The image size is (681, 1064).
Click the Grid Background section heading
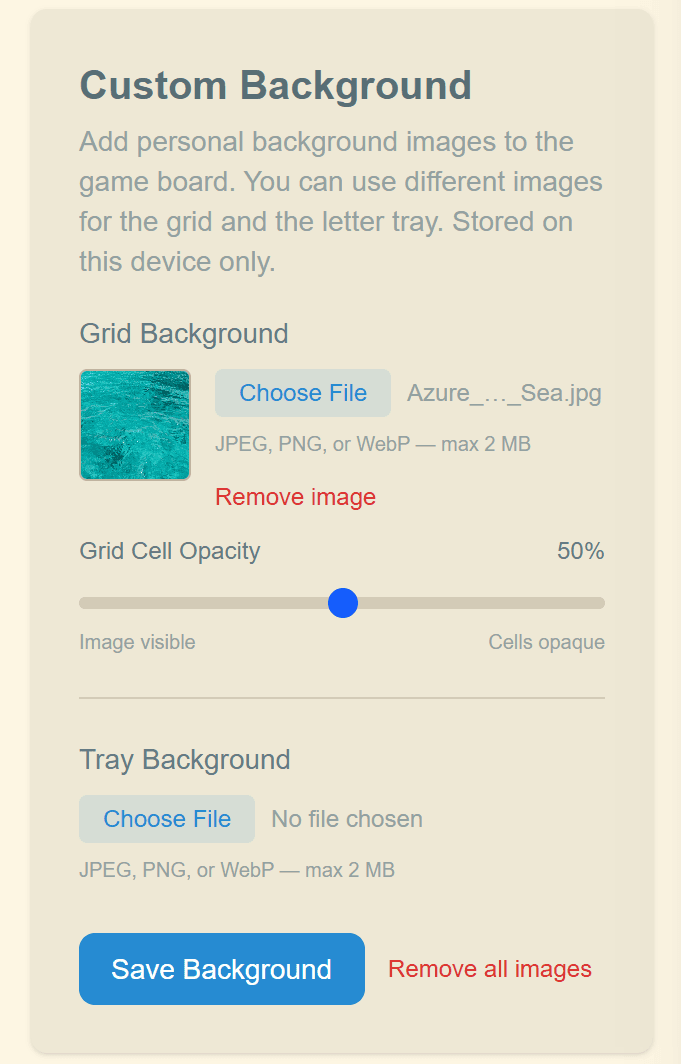pyautogui.click(x=184, y=334)
